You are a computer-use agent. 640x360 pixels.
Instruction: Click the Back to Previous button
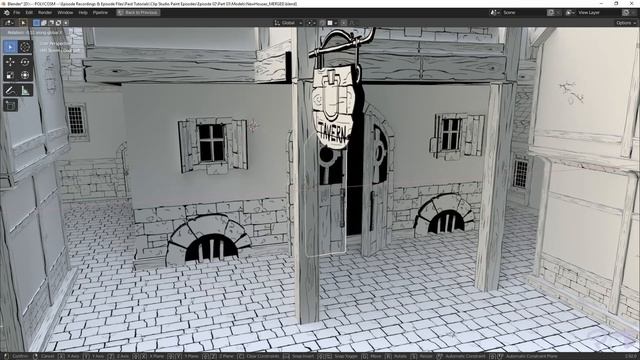coord(138,13)
